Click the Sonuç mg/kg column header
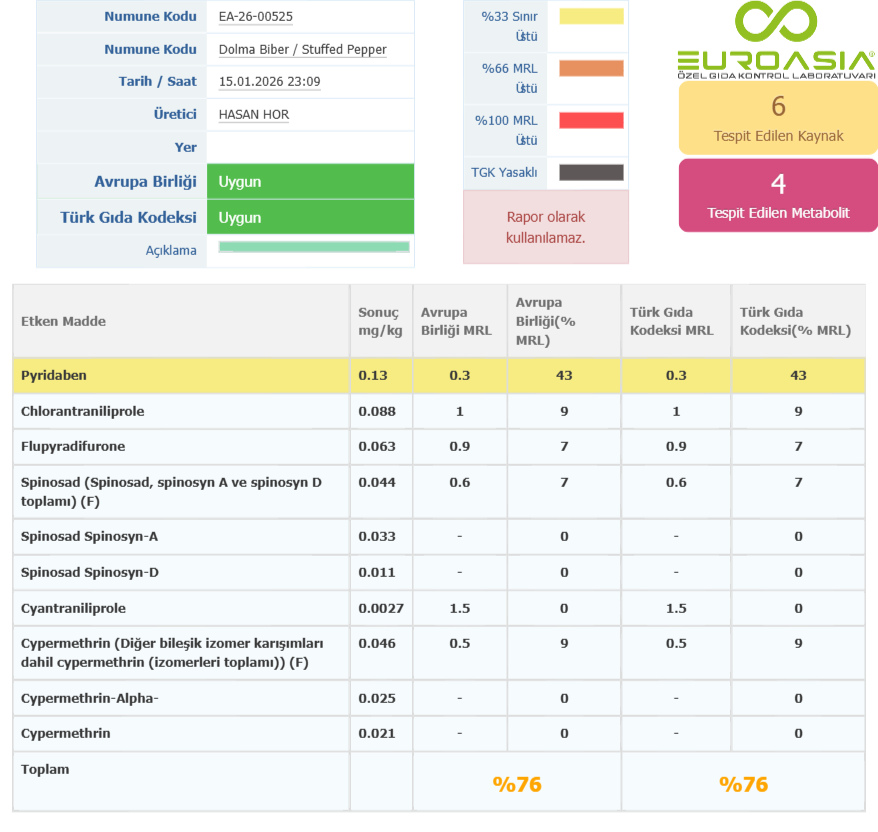The image size is (878, 832). point(379,321)
